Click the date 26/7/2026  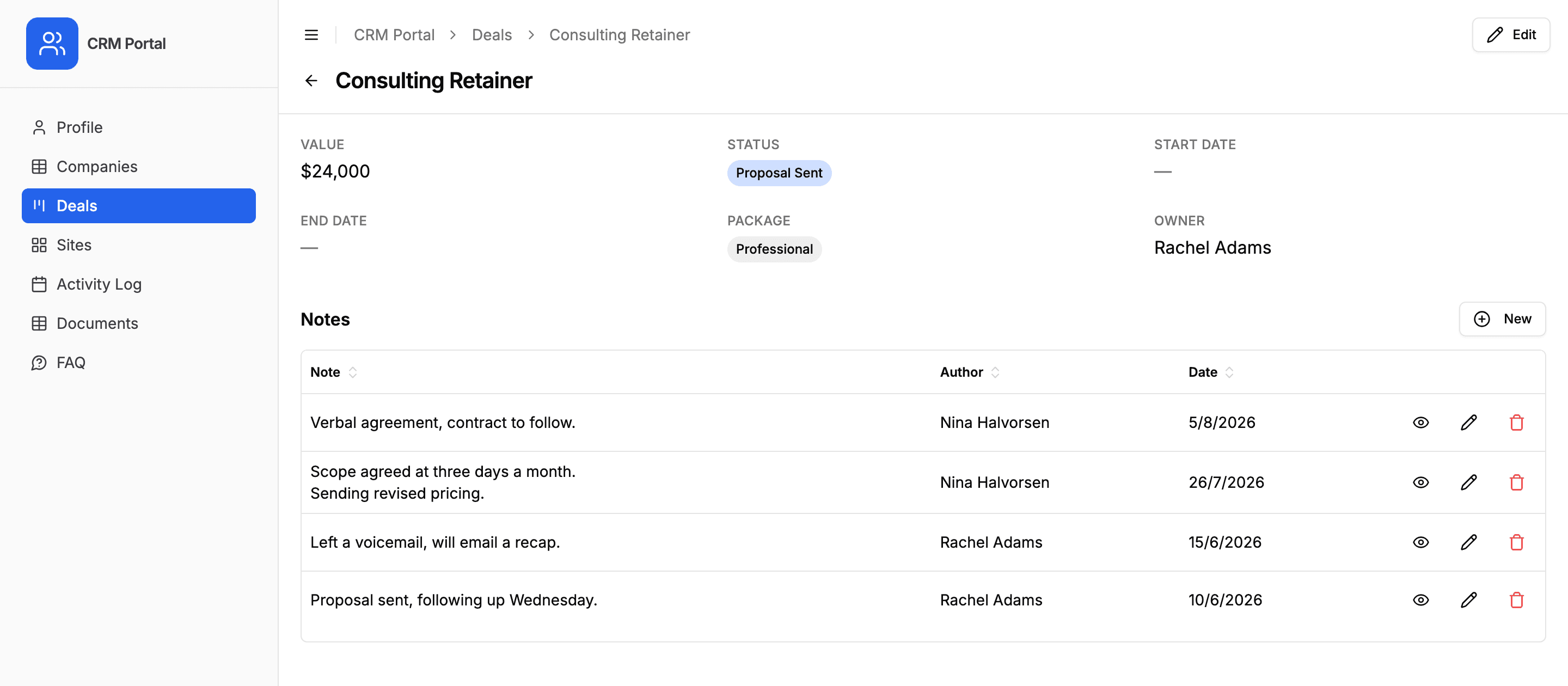coord(1226,482)
